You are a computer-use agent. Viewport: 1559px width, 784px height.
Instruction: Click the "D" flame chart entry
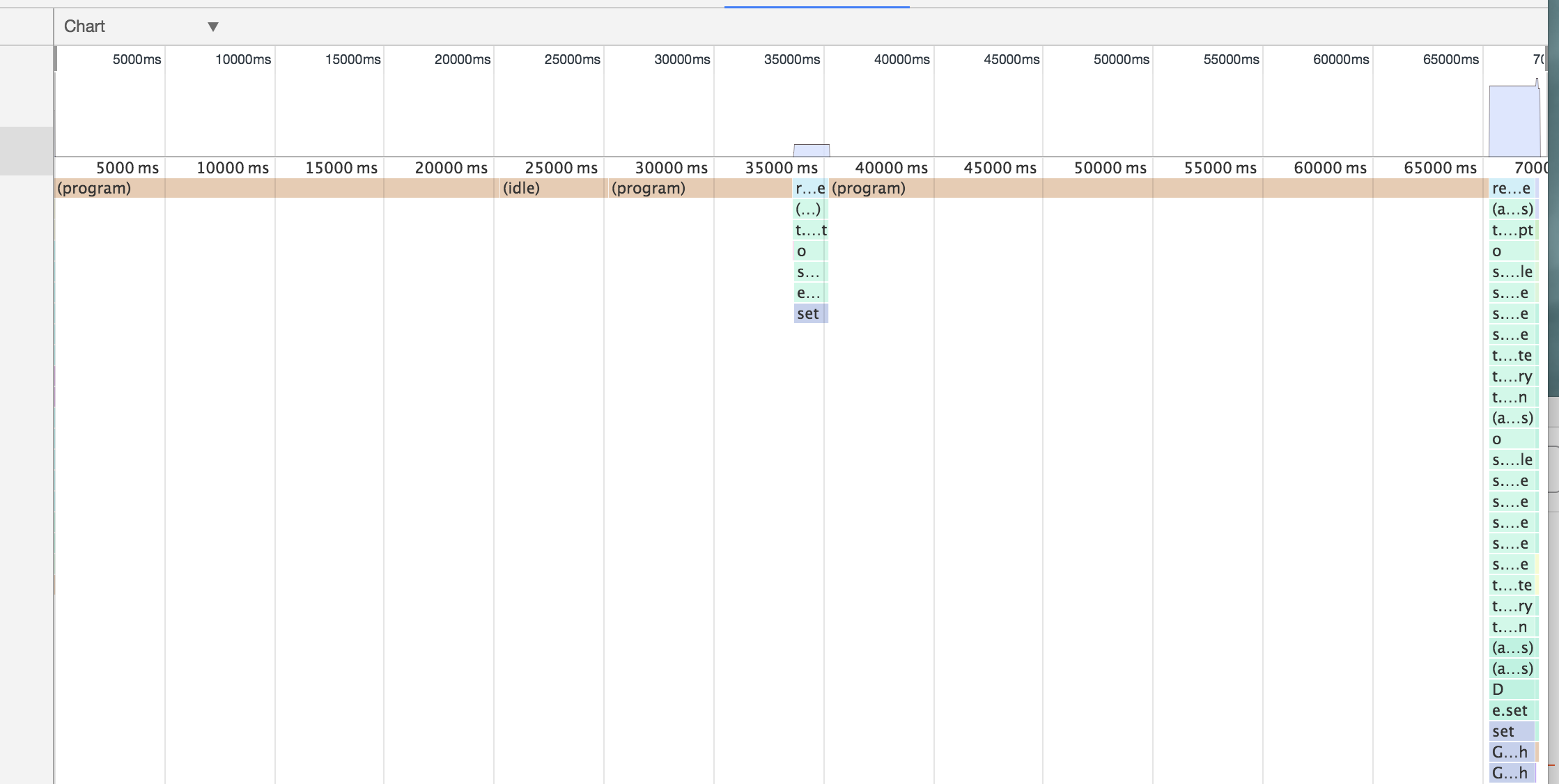1512,689
